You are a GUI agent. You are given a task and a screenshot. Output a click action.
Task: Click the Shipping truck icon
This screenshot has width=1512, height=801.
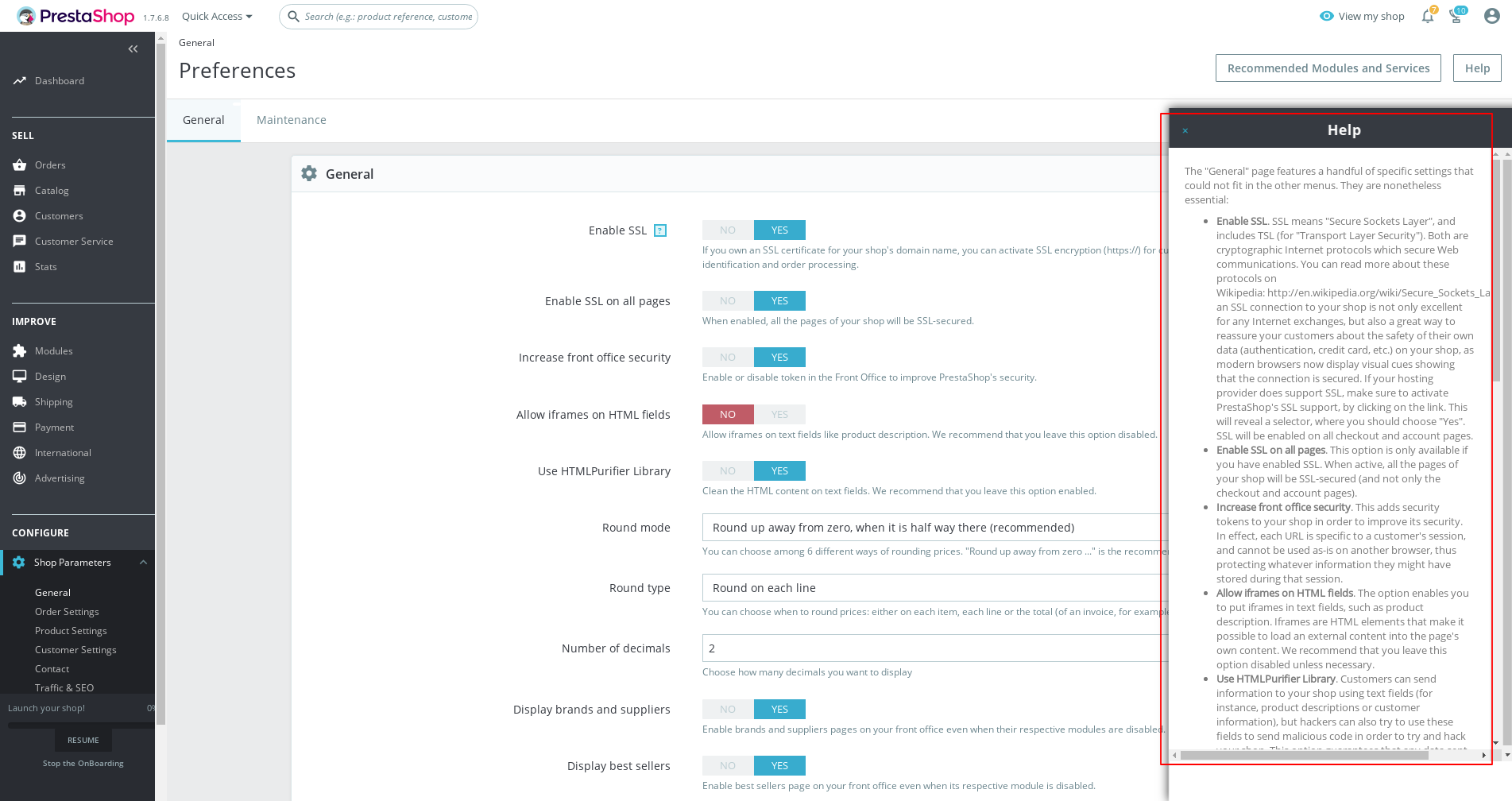tap(19, 402)
